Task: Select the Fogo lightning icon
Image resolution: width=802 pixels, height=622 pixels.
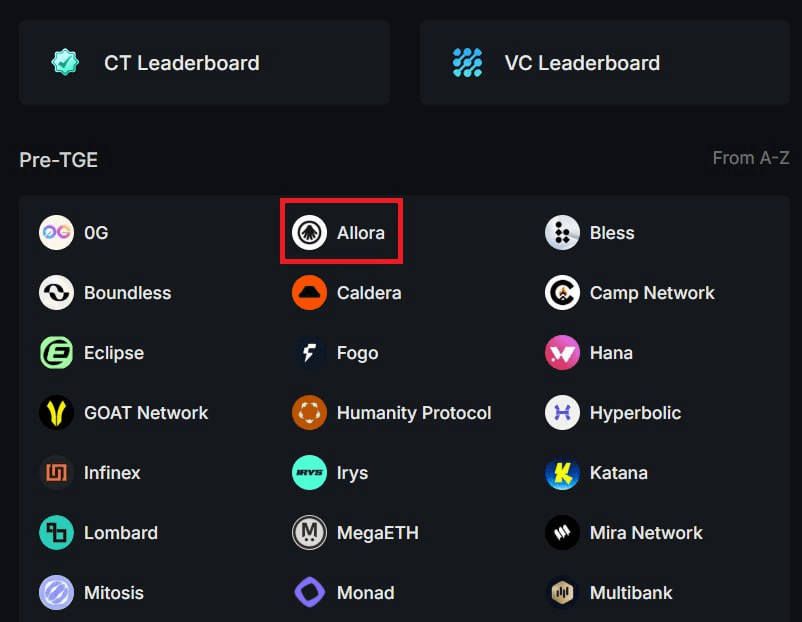Action: click(309, 352)
